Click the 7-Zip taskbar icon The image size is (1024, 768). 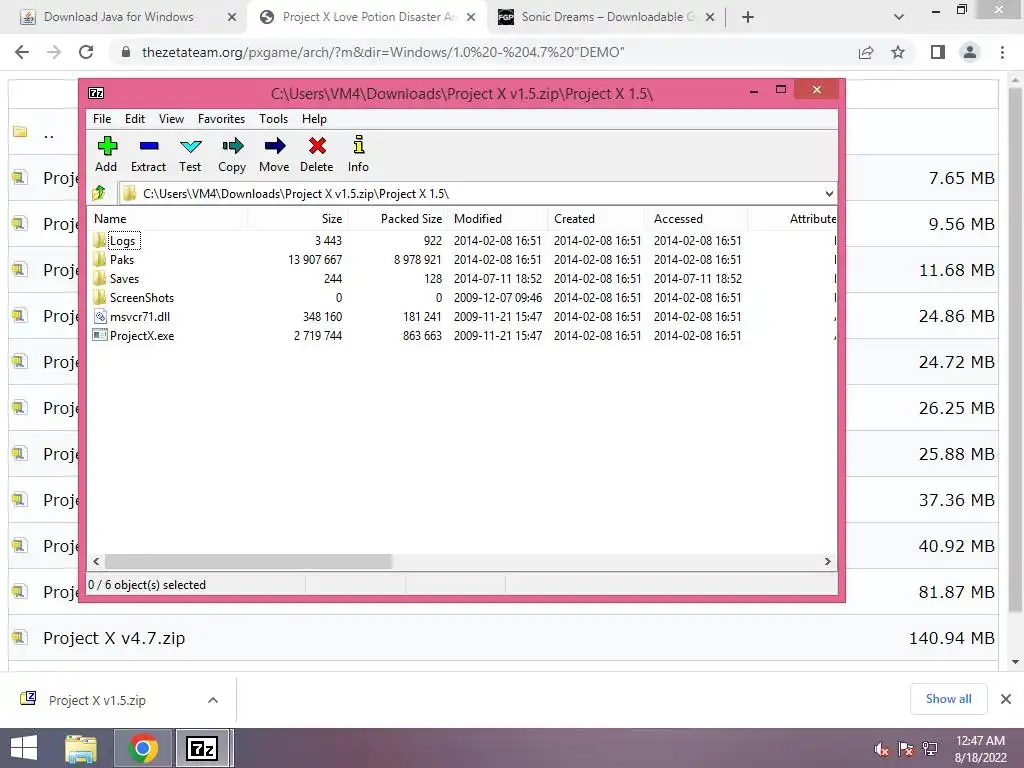point(202,748)
